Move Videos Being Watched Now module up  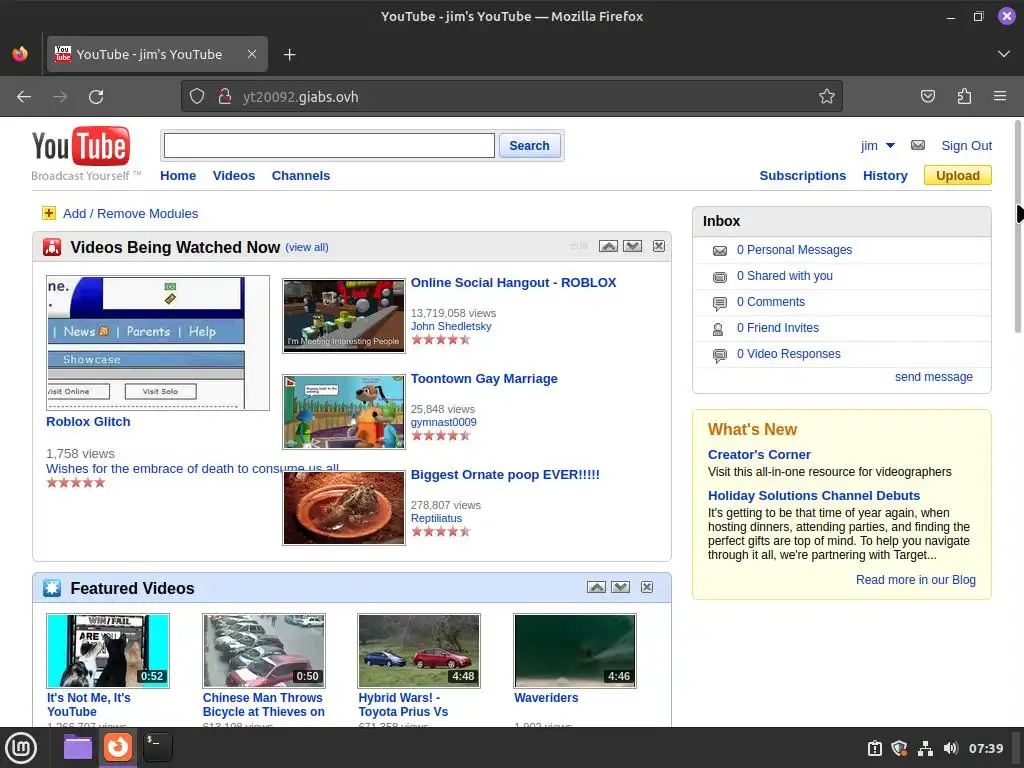(608, 246)
